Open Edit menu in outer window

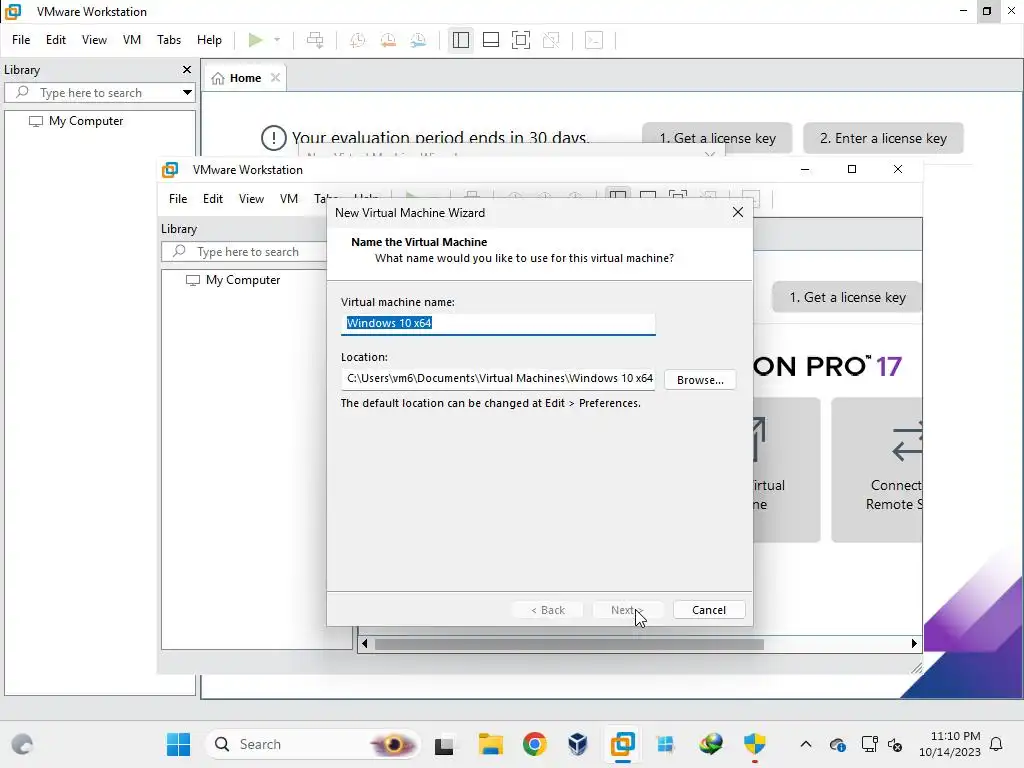point(56,40)
